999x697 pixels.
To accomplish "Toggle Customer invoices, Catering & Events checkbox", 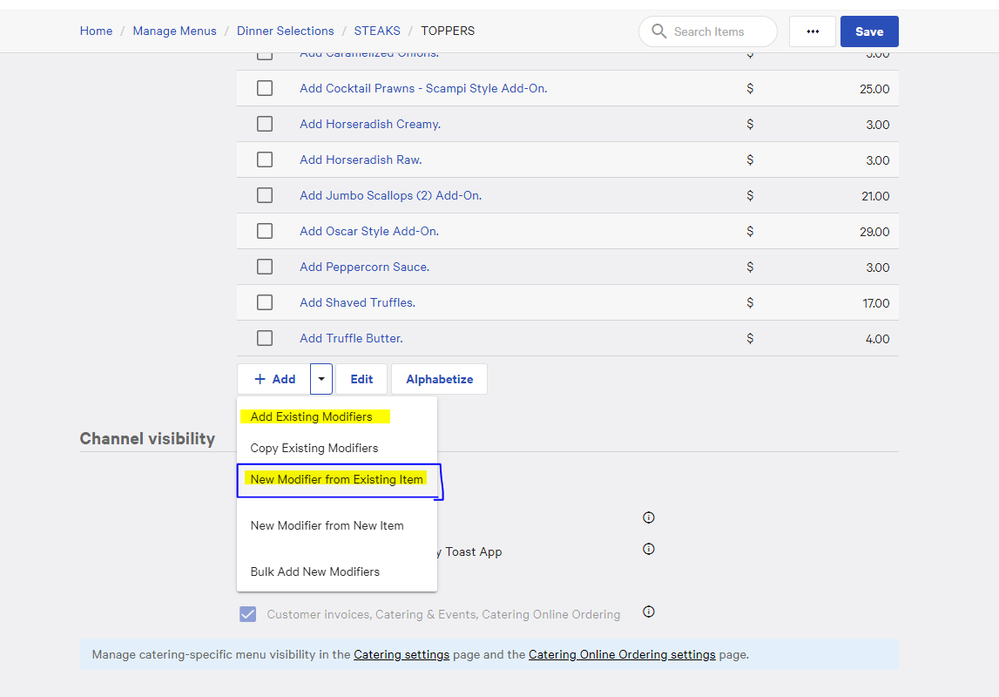I will tap(248, 614).
